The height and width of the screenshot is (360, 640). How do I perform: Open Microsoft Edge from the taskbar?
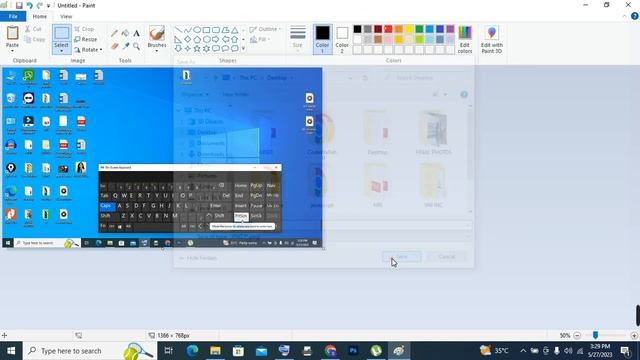(x=192, y=351)
